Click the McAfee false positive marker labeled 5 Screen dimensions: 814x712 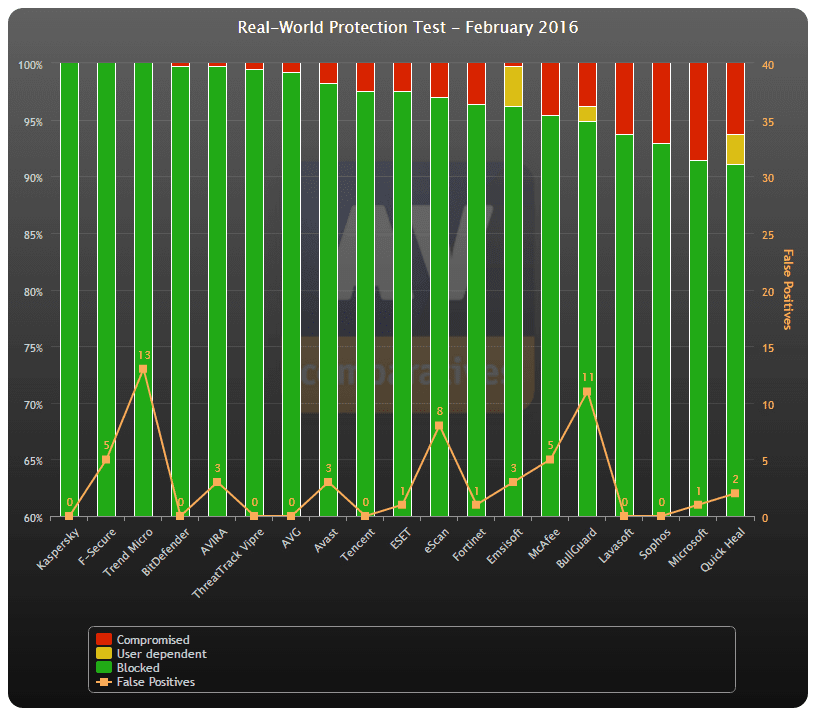point(550,460)
